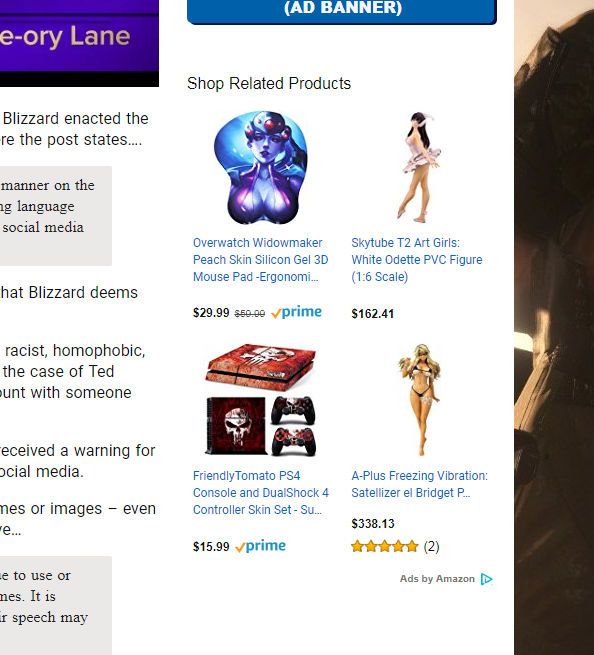594x655 pixels.
Task: Click the Prime logo beside $15.99
Action: 260,546
